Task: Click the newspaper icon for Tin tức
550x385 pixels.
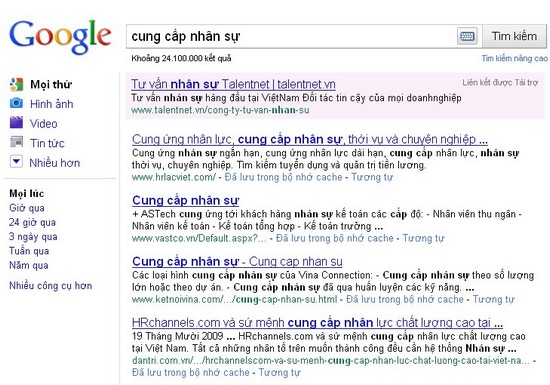Action: coord(16,142)
